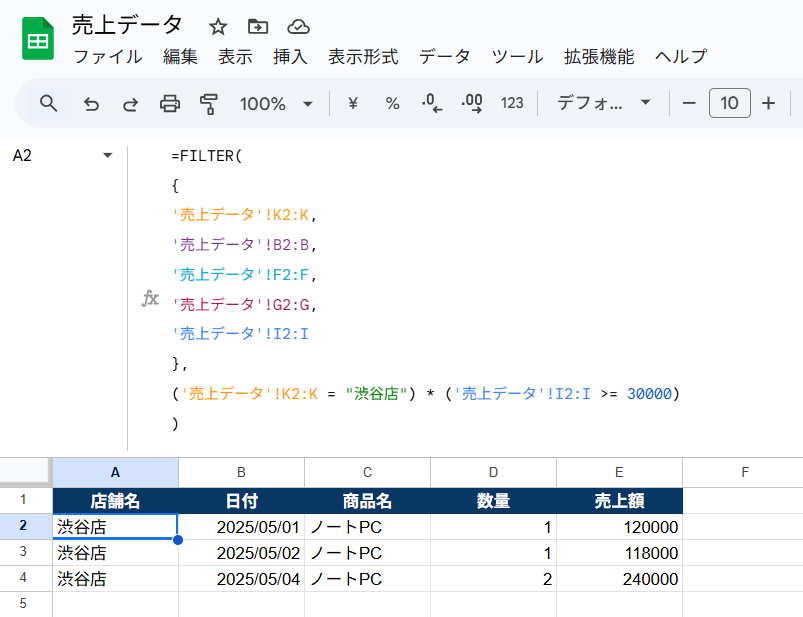Select row 3 header
Viewport: 803px width, 617px height.
point(26,552)
